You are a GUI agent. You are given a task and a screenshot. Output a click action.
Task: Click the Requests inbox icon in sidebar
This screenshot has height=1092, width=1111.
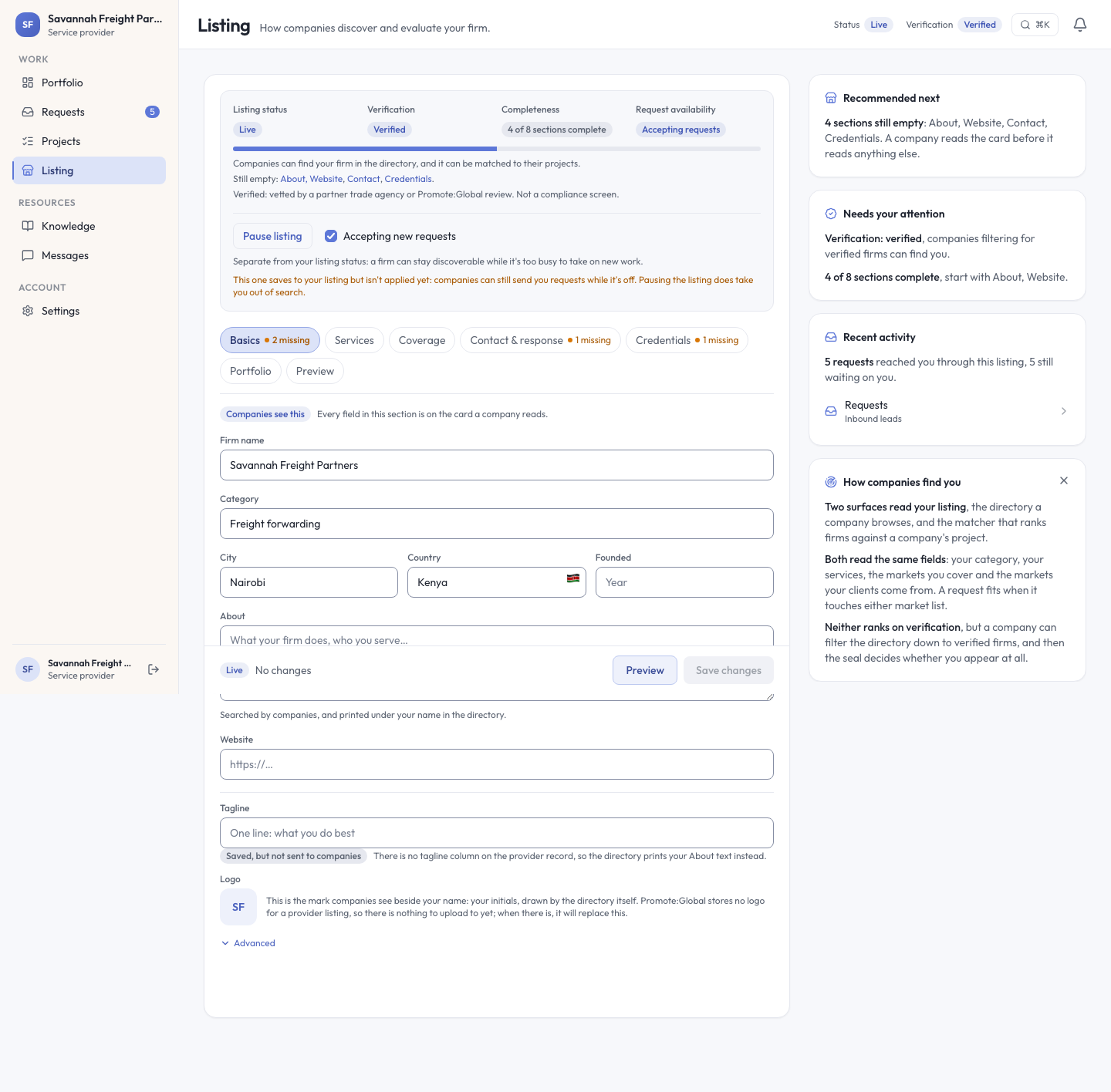(x=28, y=112)
